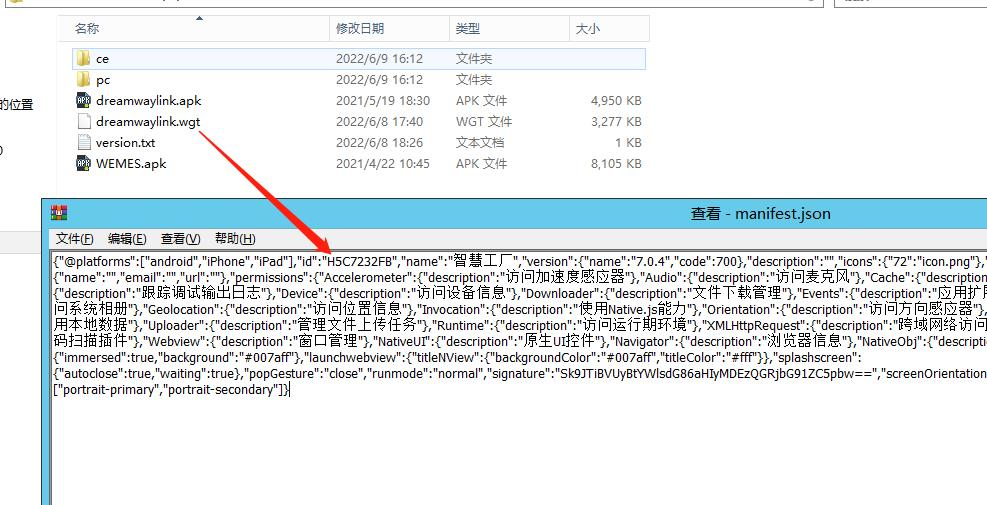The image size is (987, 505).
Task: Click the WinRAR viewer title bar icon
Action: tap(60, 214)
